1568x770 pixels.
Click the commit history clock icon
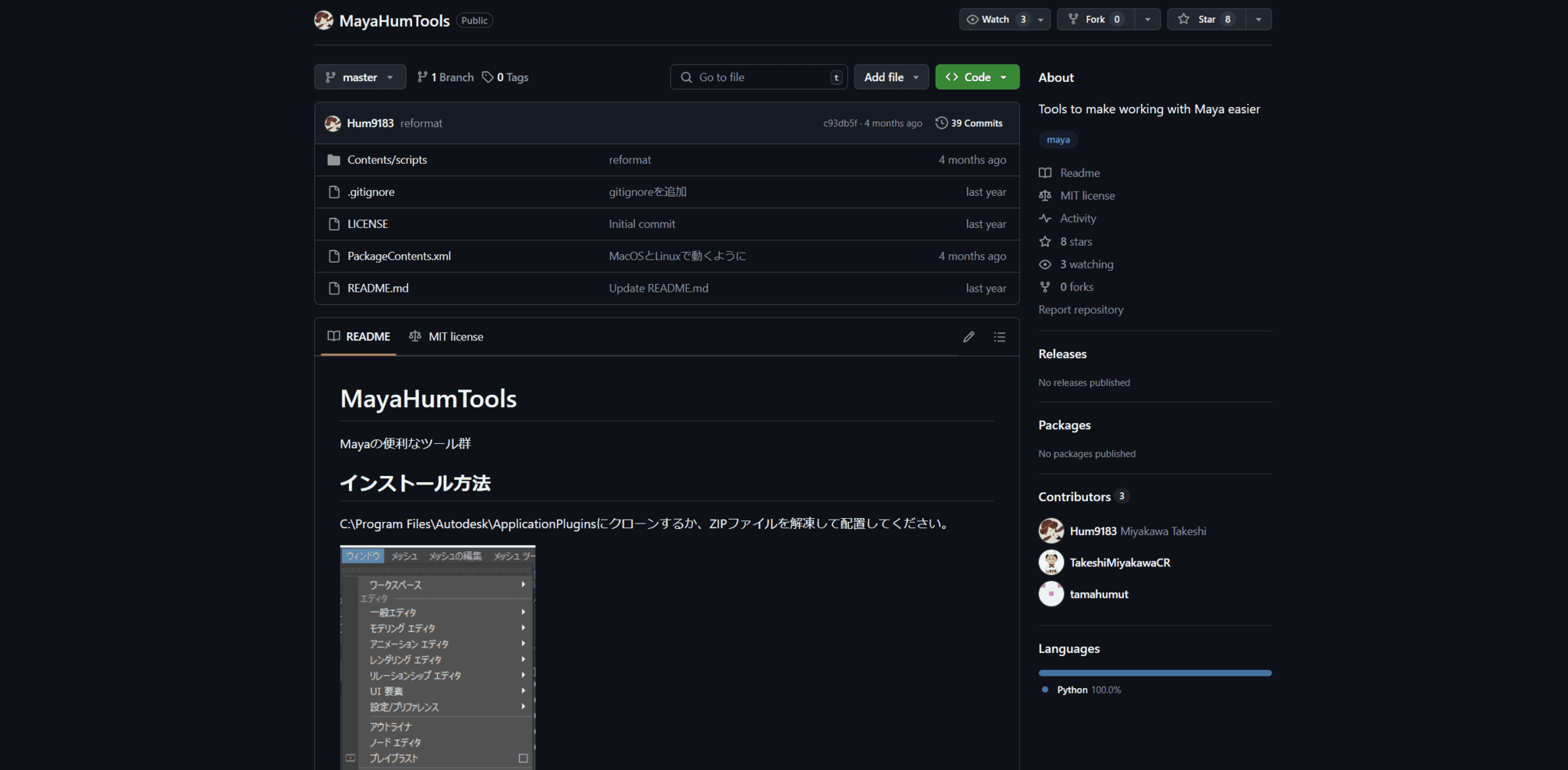(x=942, y=123)
